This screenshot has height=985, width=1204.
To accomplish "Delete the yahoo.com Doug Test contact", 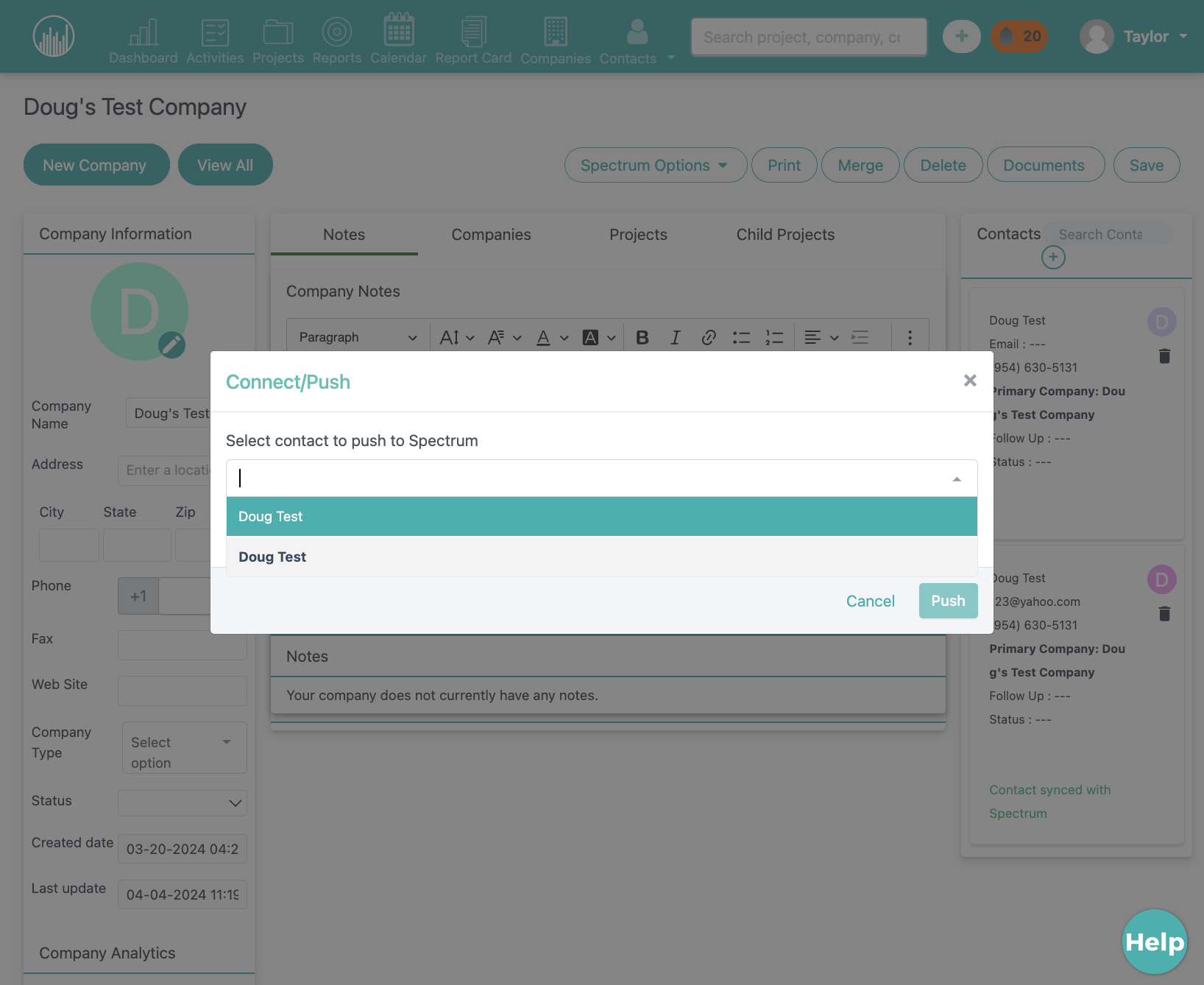I will tap(1164, 614).
